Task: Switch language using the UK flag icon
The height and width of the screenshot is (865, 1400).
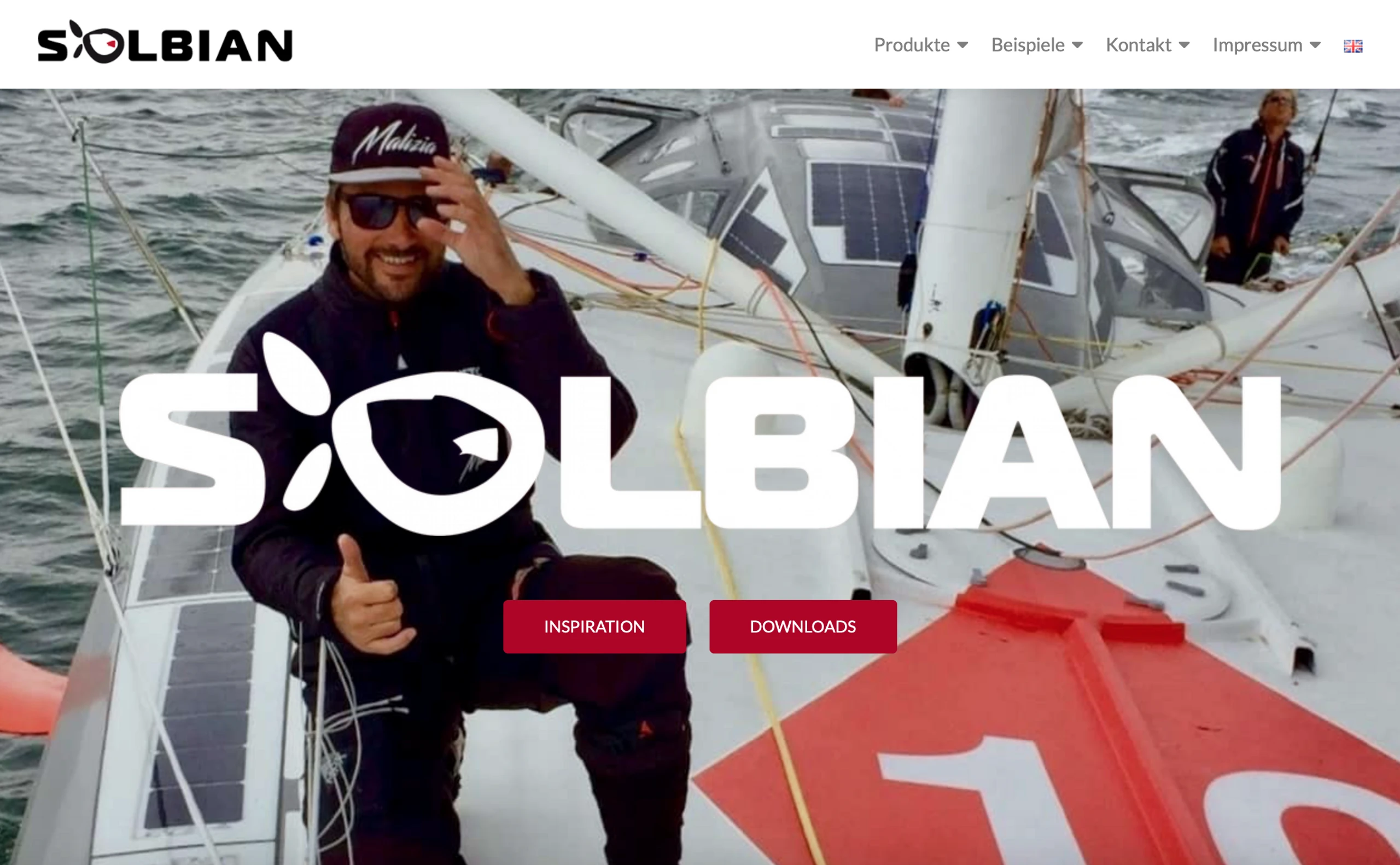Action: click(1352, 46)
